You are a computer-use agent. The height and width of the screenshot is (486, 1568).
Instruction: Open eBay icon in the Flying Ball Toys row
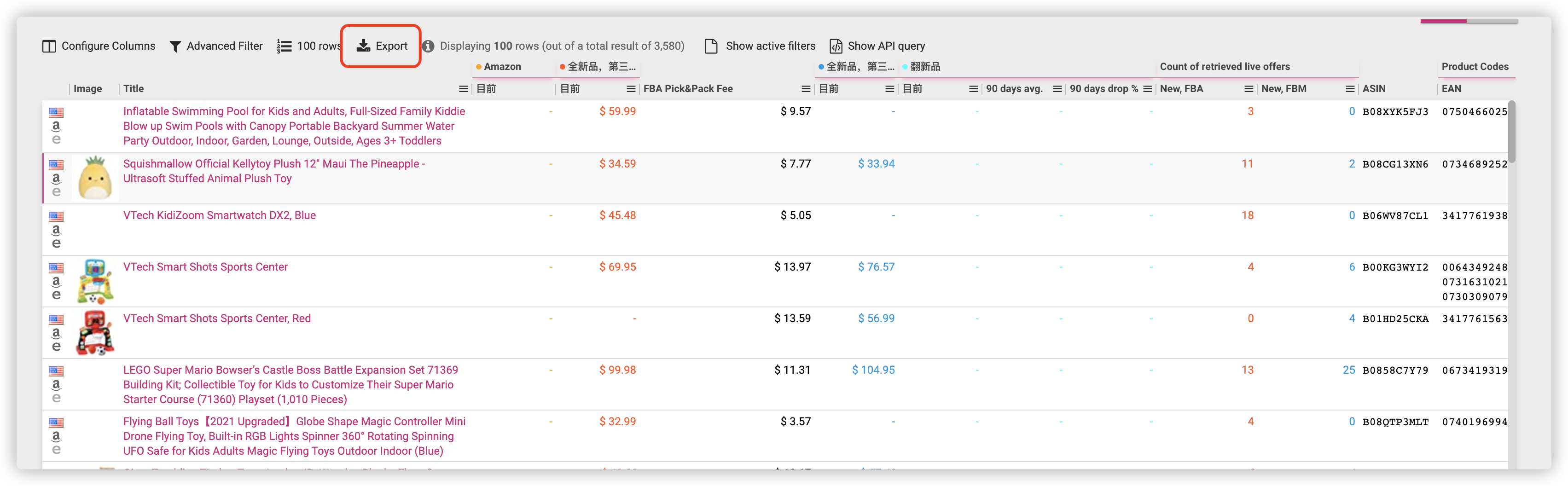click(x=56, y=450)
